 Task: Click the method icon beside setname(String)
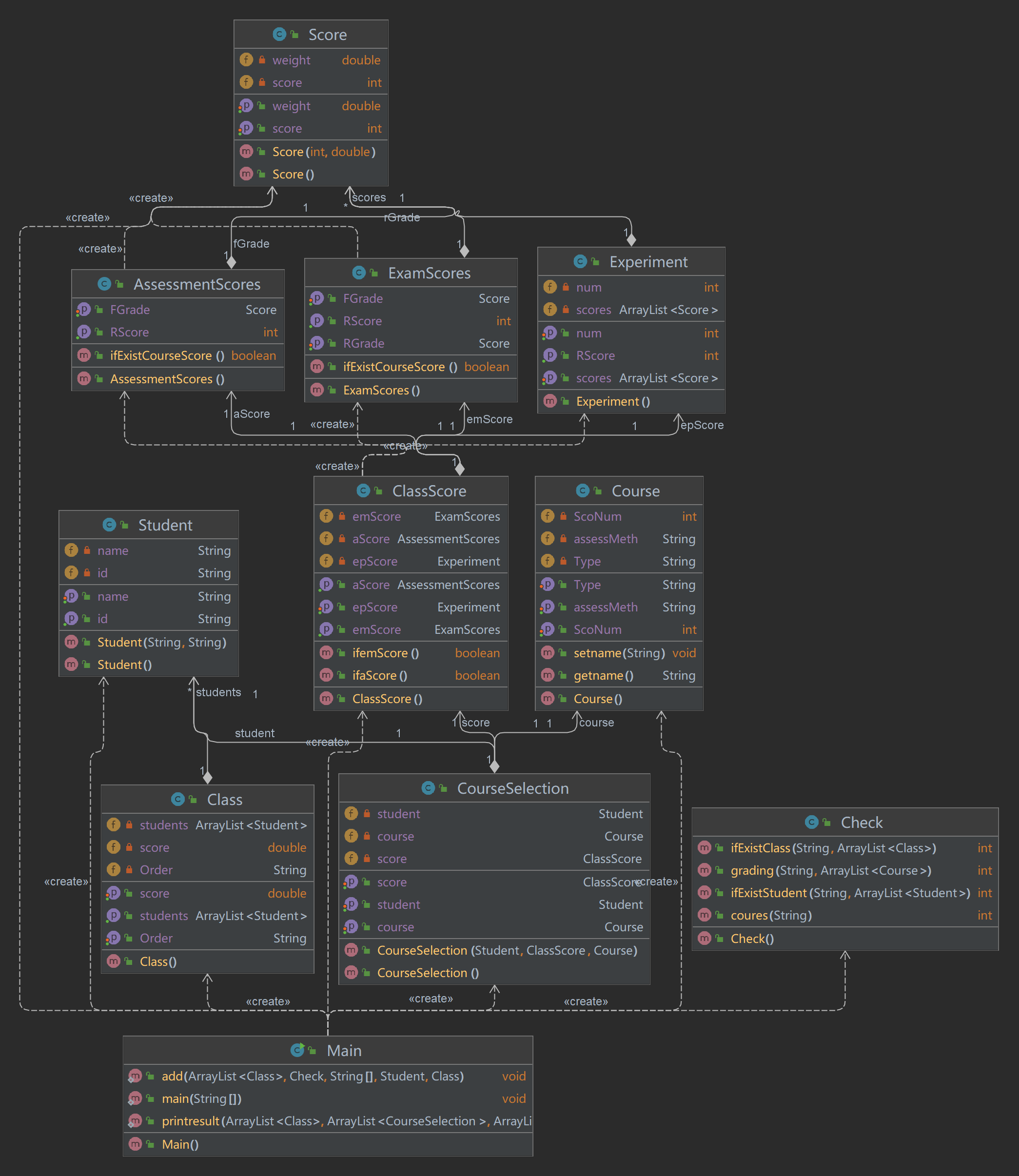pos(547,652)
